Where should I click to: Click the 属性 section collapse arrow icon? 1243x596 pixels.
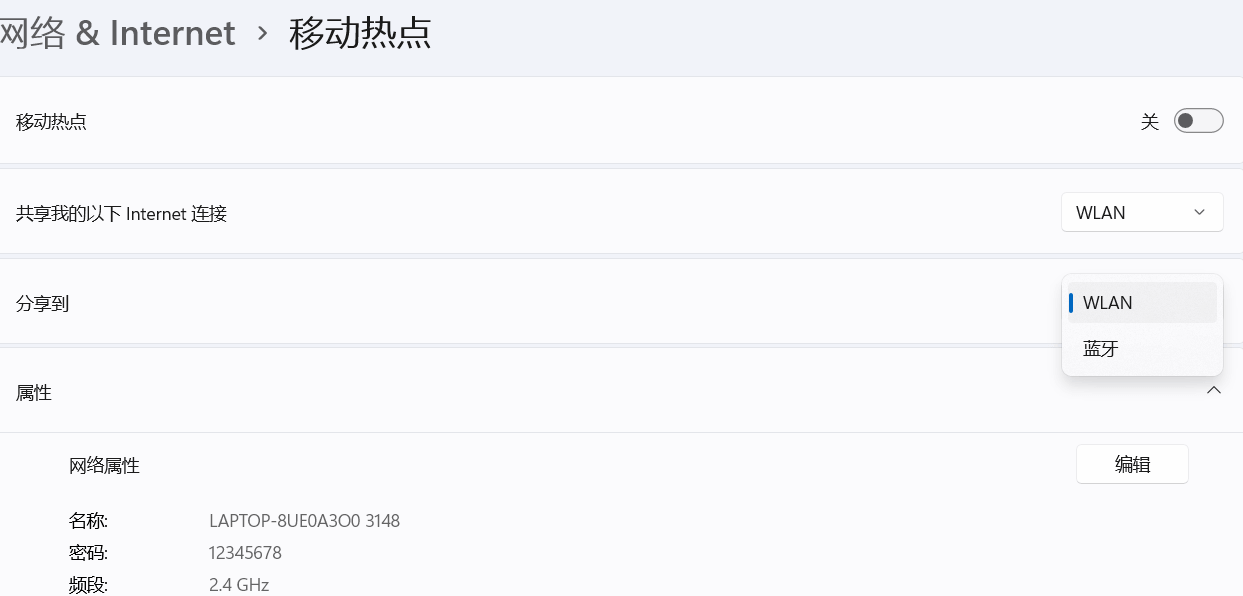pos(1214,390)
